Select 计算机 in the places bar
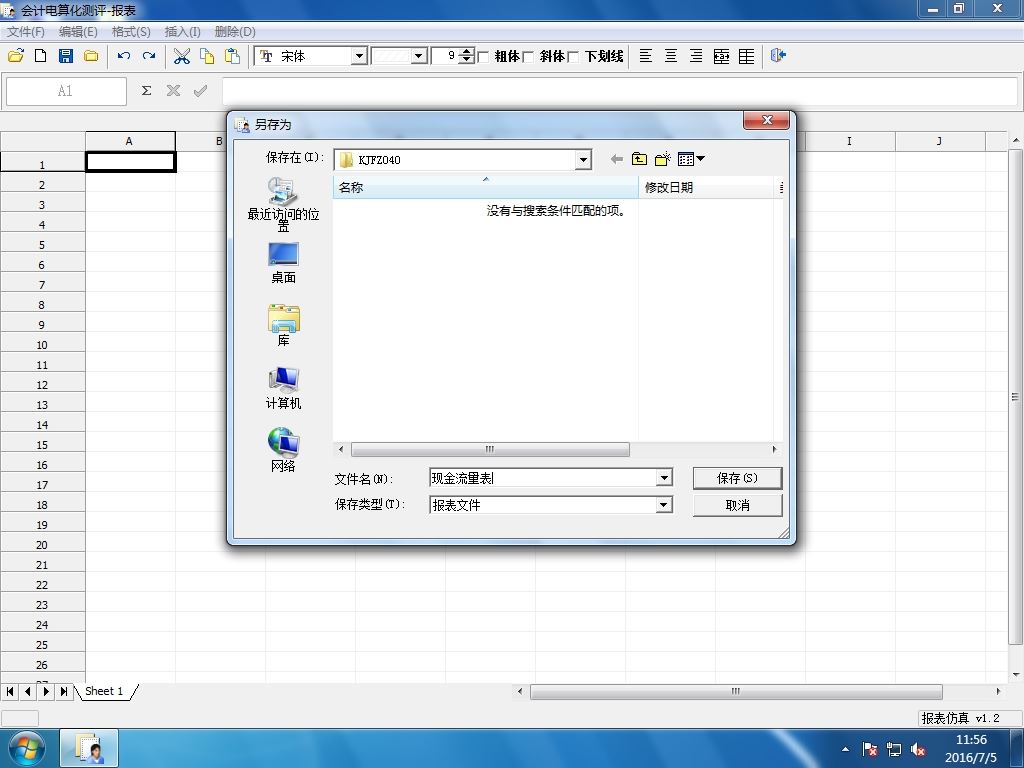Screen dimensions: 1024x768 coord(283,388)
